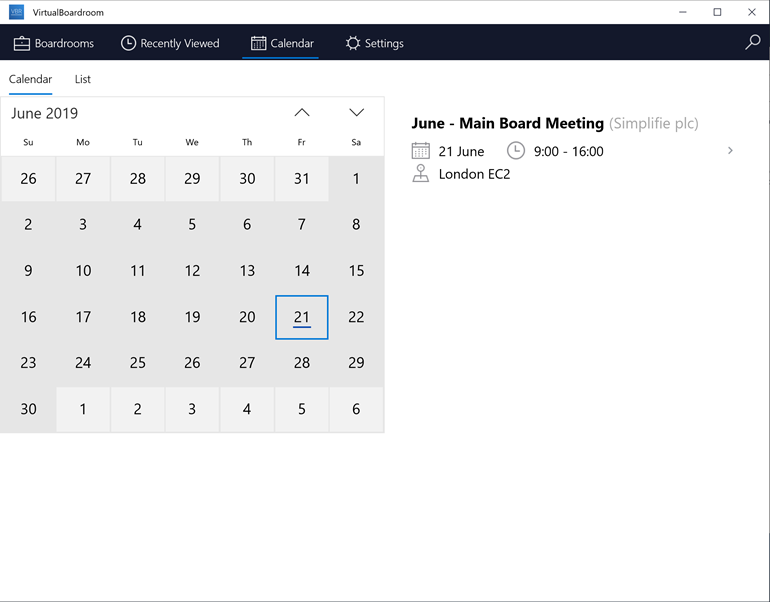Click the Settings gear icon
The width and height of the screenshot is (770, 602).
coord(353,43)
